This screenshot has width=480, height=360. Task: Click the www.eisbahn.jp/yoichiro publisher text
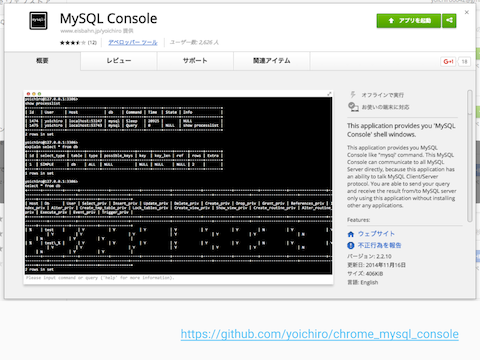click(x=97, y=31)
